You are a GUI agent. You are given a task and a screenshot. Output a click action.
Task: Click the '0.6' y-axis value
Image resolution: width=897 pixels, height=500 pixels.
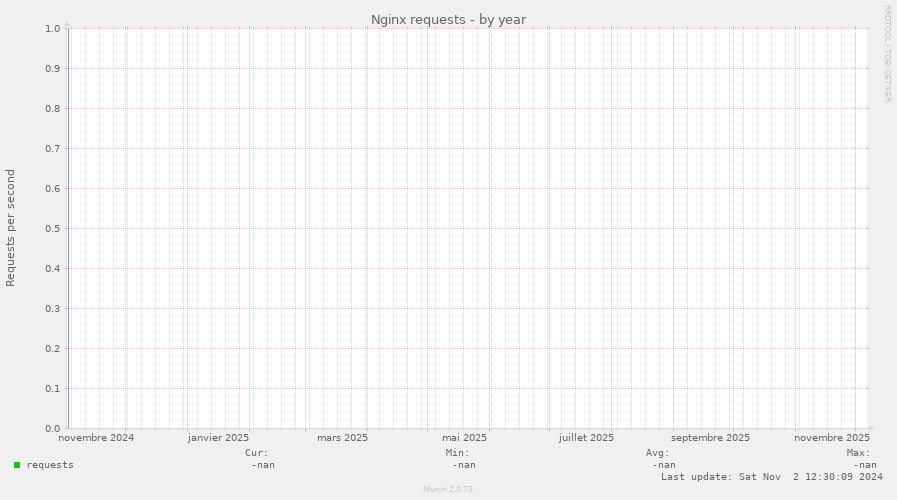[53, 189]
